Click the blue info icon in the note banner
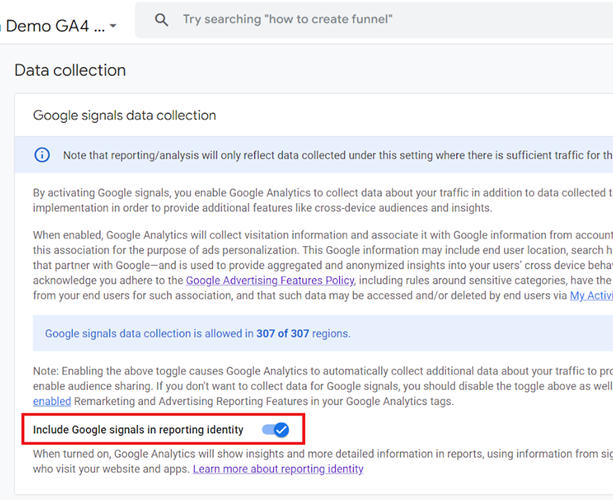The image size is (613, 500). point(42,155)
